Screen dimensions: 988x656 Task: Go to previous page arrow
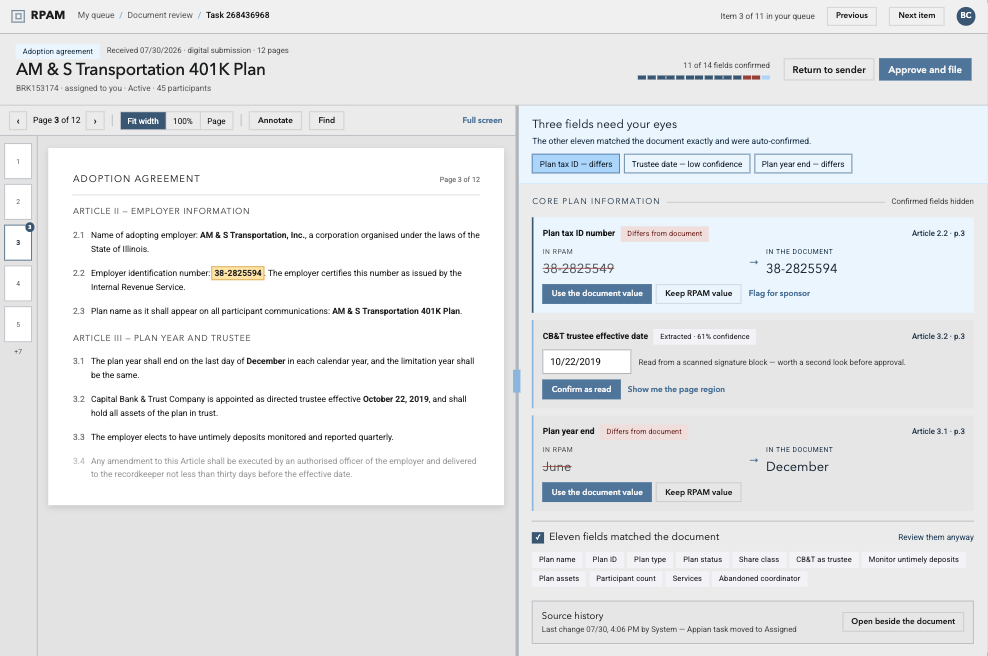(18, 120)
